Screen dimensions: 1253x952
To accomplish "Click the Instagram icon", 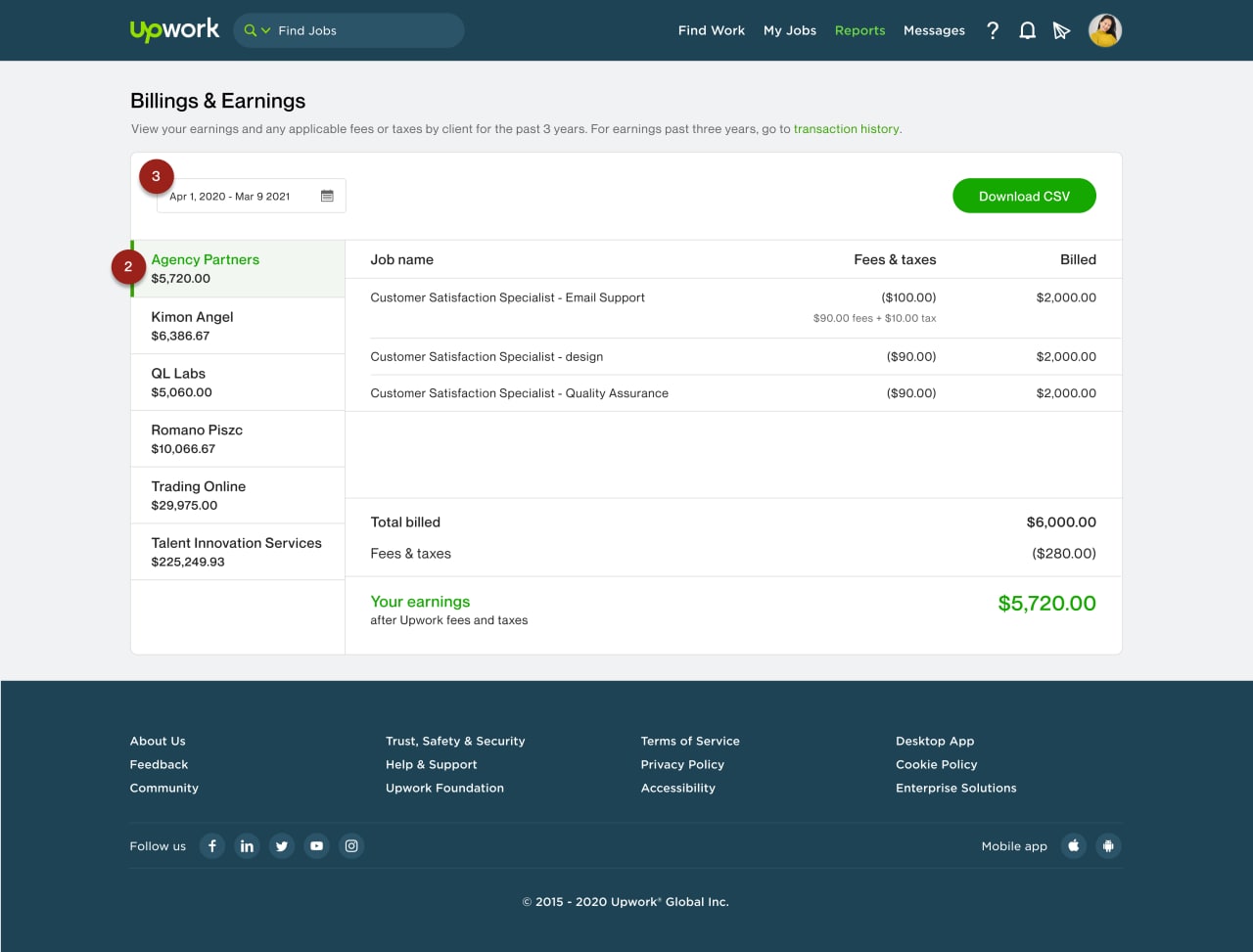I will point(351,846).
